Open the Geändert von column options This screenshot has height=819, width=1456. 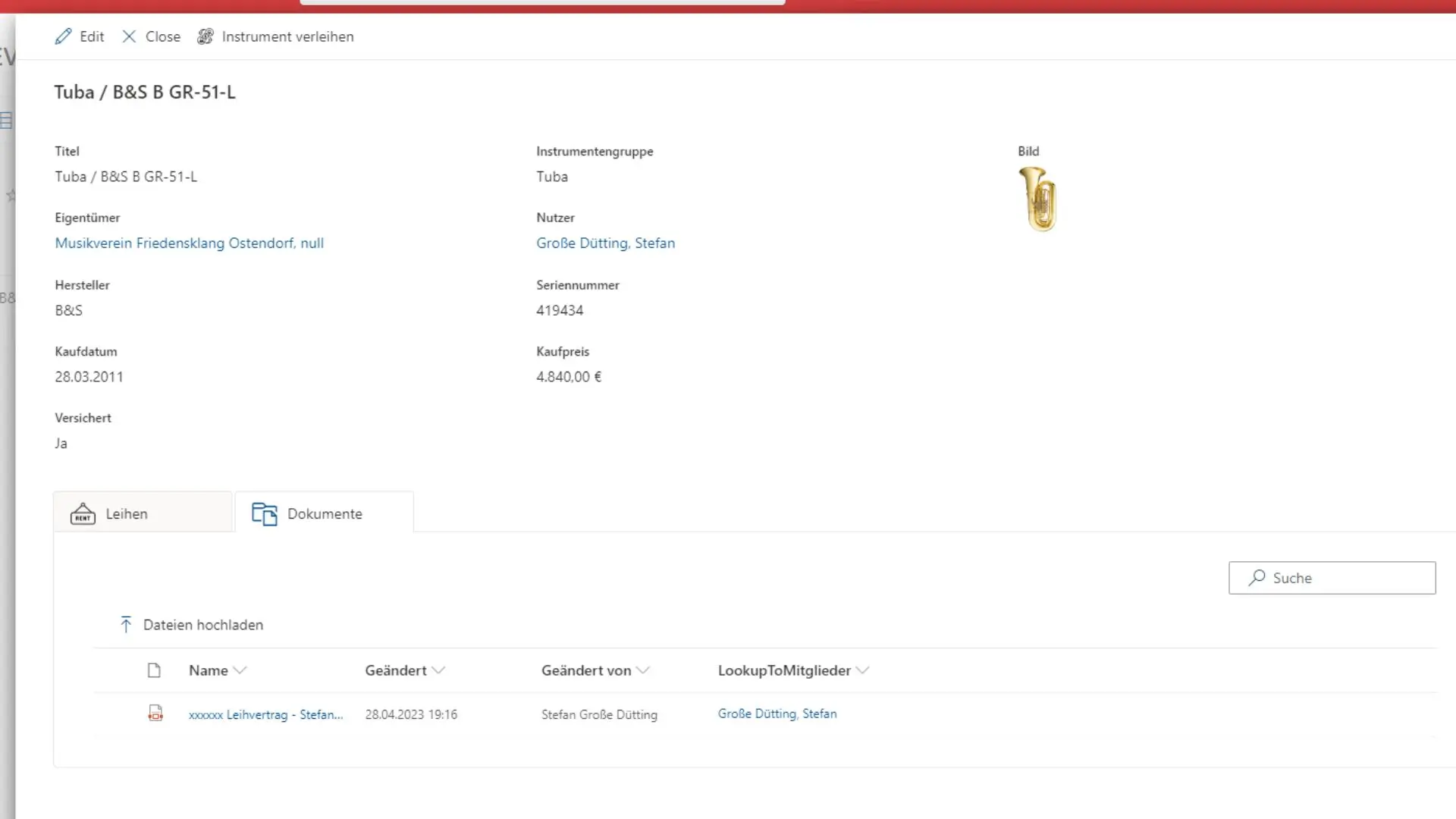point(644,670)
